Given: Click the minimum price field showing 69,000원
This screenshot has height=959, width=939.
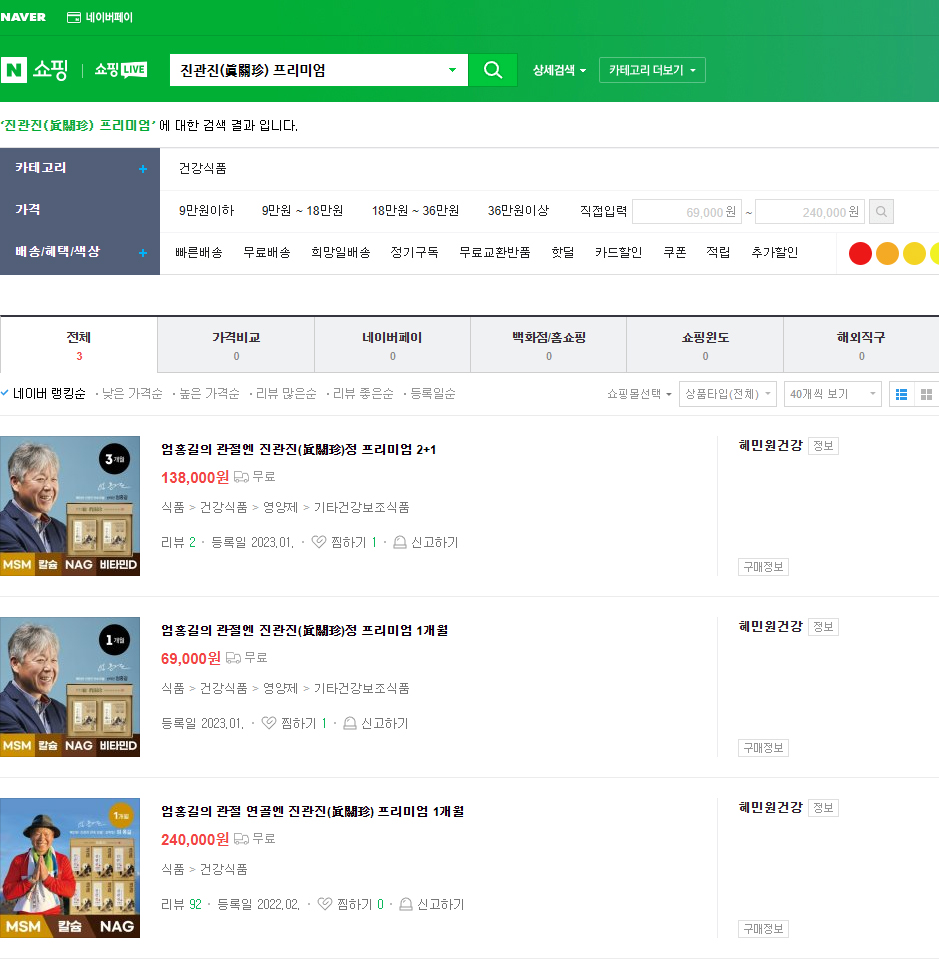Looking at the screenshot, I should 687,212.
